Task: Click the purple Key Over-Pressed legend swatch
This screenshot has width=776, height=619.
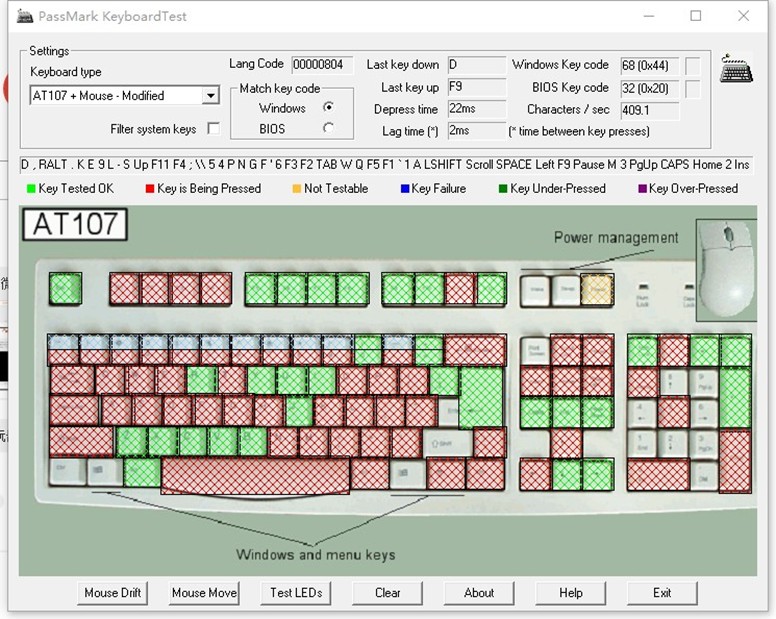Action: 642,189
